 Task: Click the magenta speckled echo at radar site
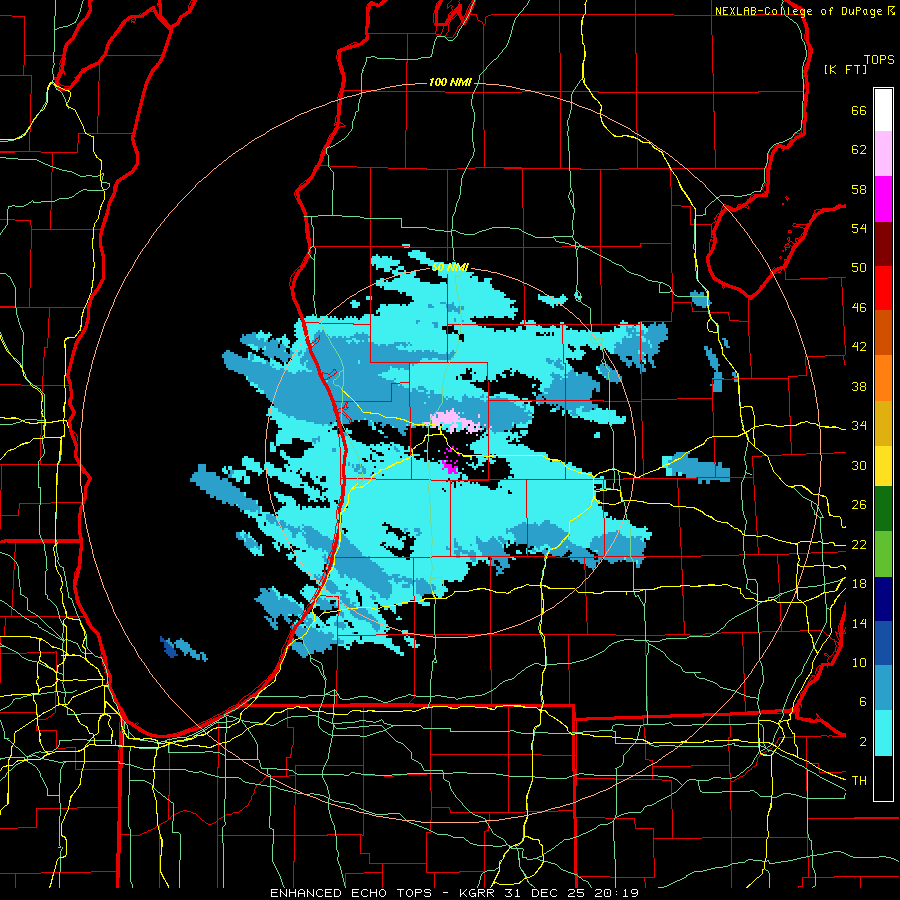[451, 460]
